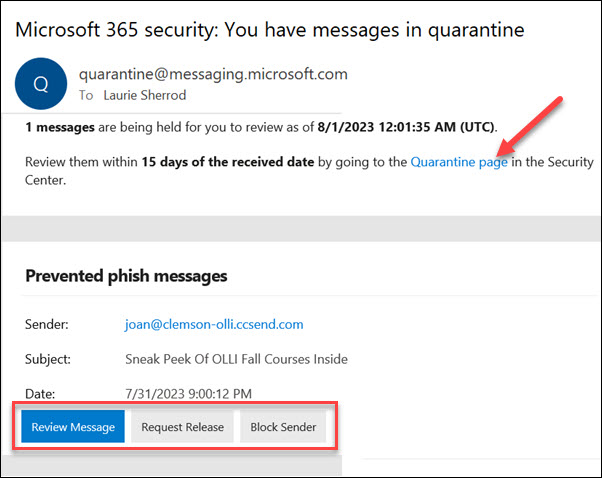
Task: Click the Review Message button
Action: [73, 427]
